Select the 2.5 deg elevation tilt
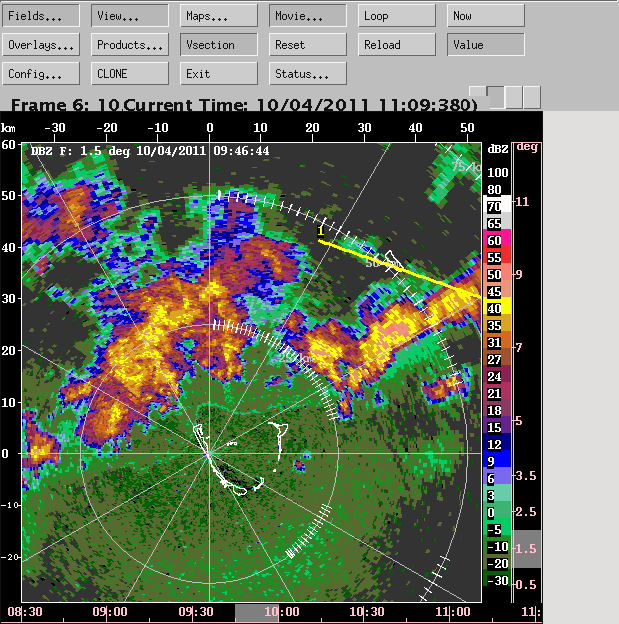The image size is (619, 624). 526,512
